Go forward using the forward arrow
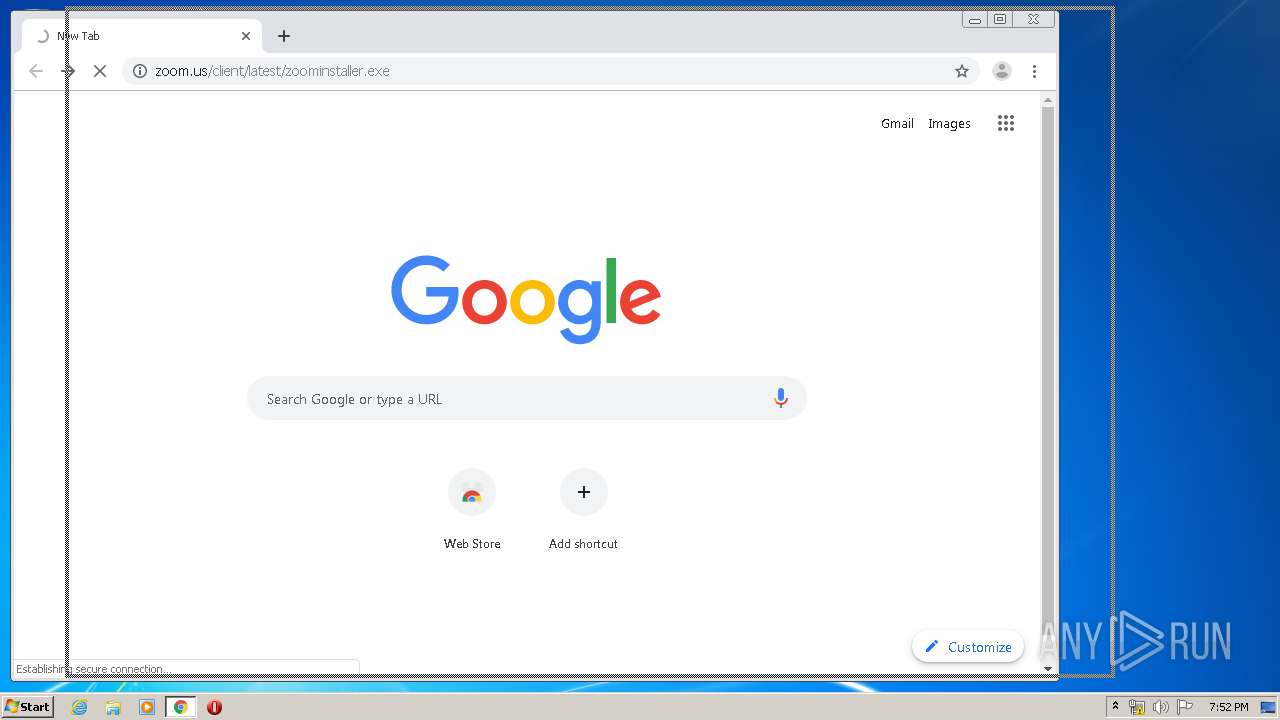Screen dimensions: 1280x720 pos(68,71)
